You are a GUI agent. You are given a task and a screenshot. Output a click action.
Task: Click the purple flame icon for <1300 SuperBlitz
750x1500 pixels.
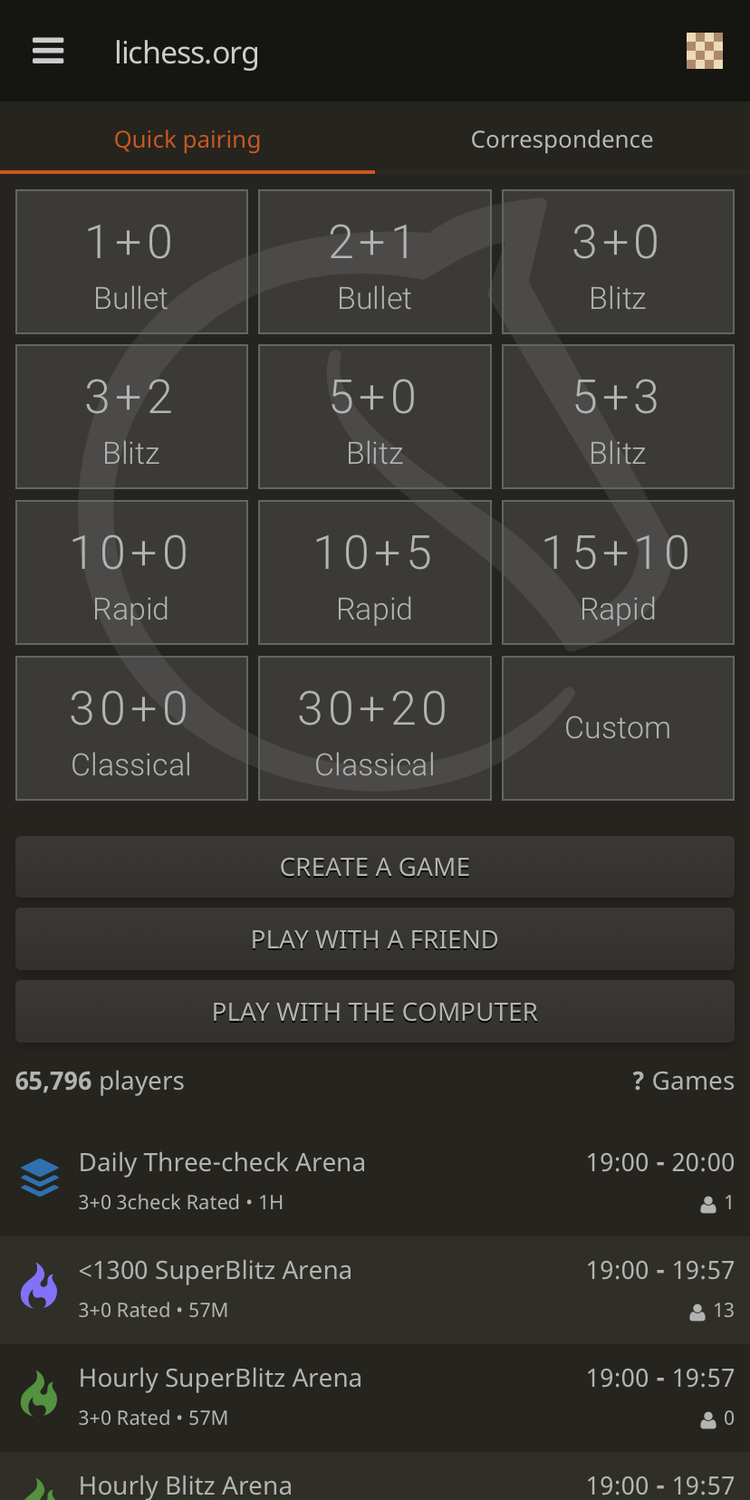[x=40, y=1287]
